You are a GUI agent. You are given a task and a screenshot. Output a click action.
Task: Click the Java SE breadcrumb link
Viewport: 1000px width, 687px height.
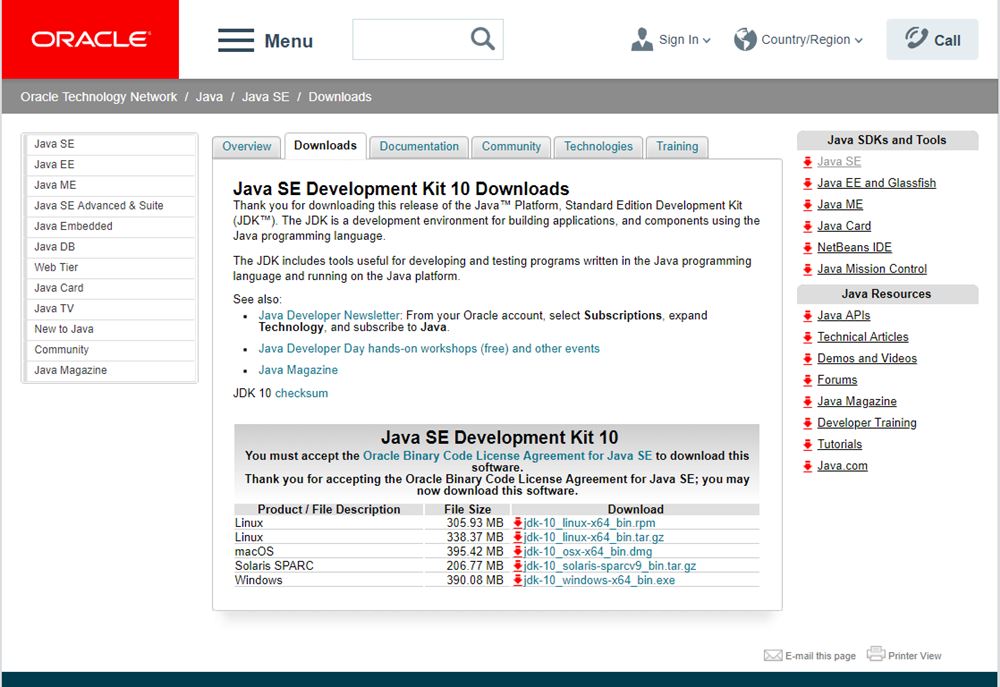265,97
